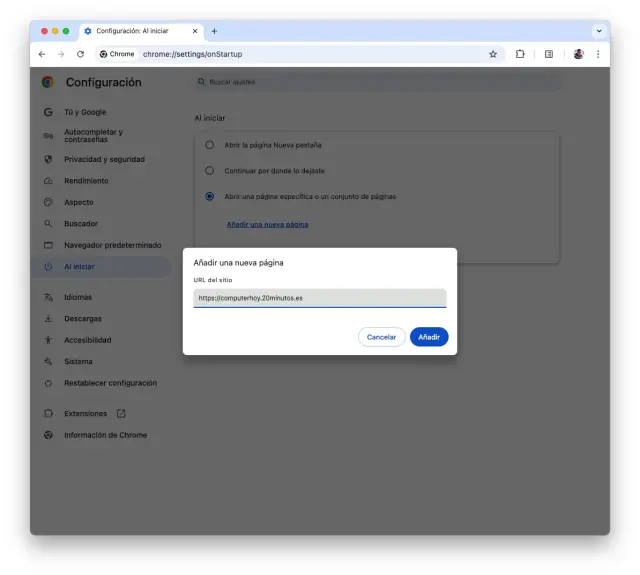640x575 pixels.
Task: Click 'Añadir una nueva página' link
Action: (x=266, y=225)
